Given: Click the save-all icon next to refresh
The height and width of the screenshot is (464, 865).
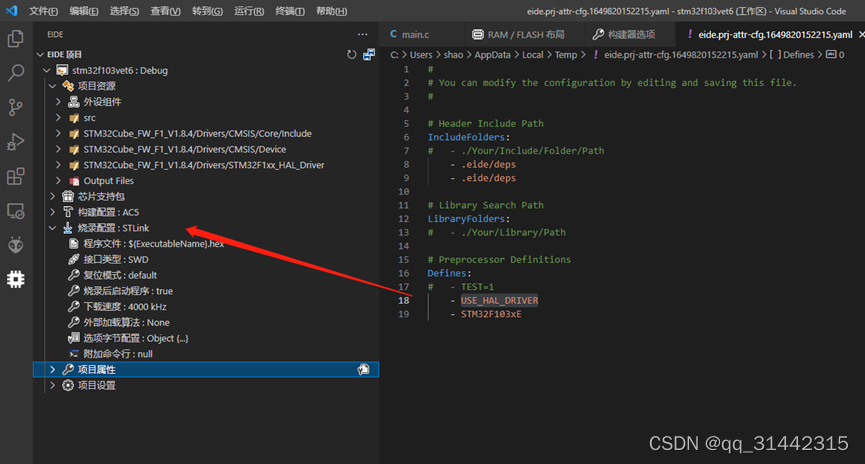Looking at the screenshot, I should [x=369, y=55].
